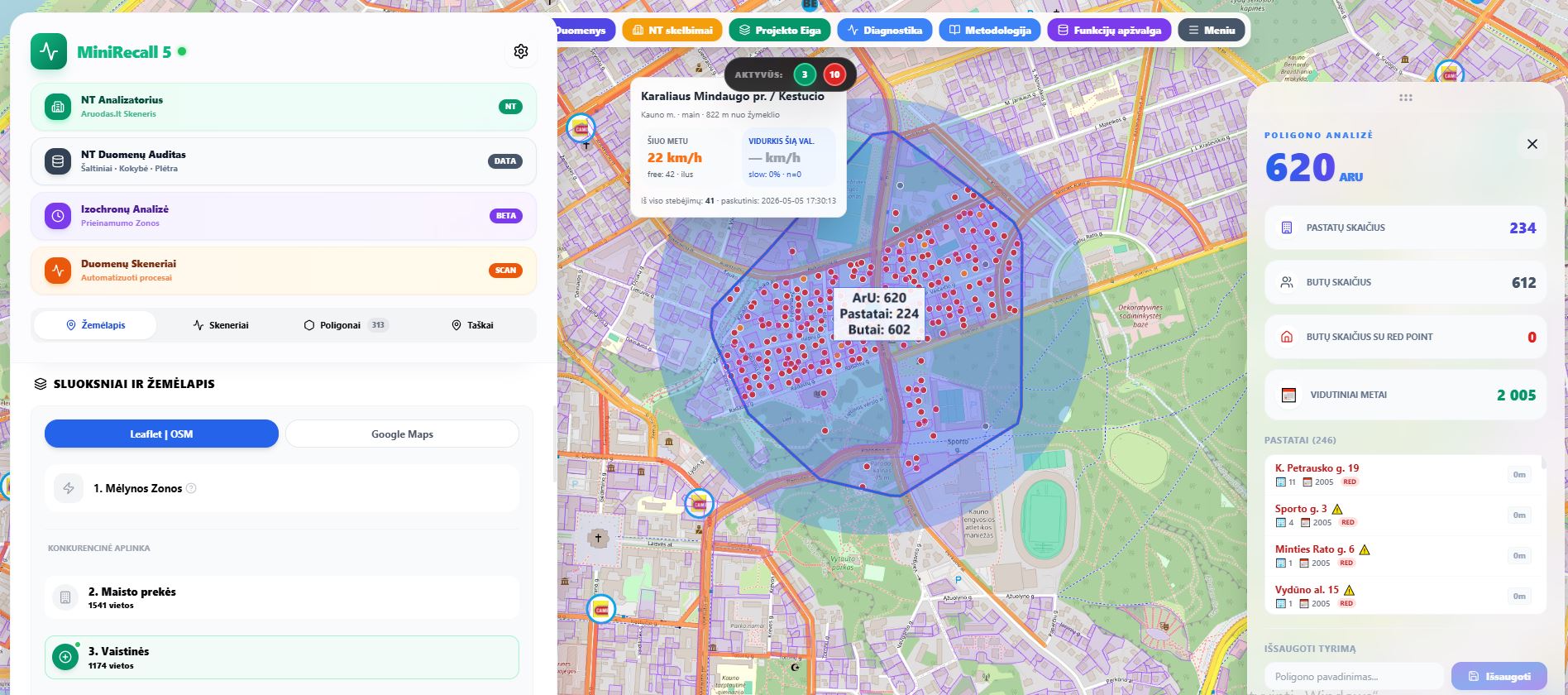The image size is (1568, 695).
Task: Open the Duomenų Skeneriai module card
Action: point(284,271)
